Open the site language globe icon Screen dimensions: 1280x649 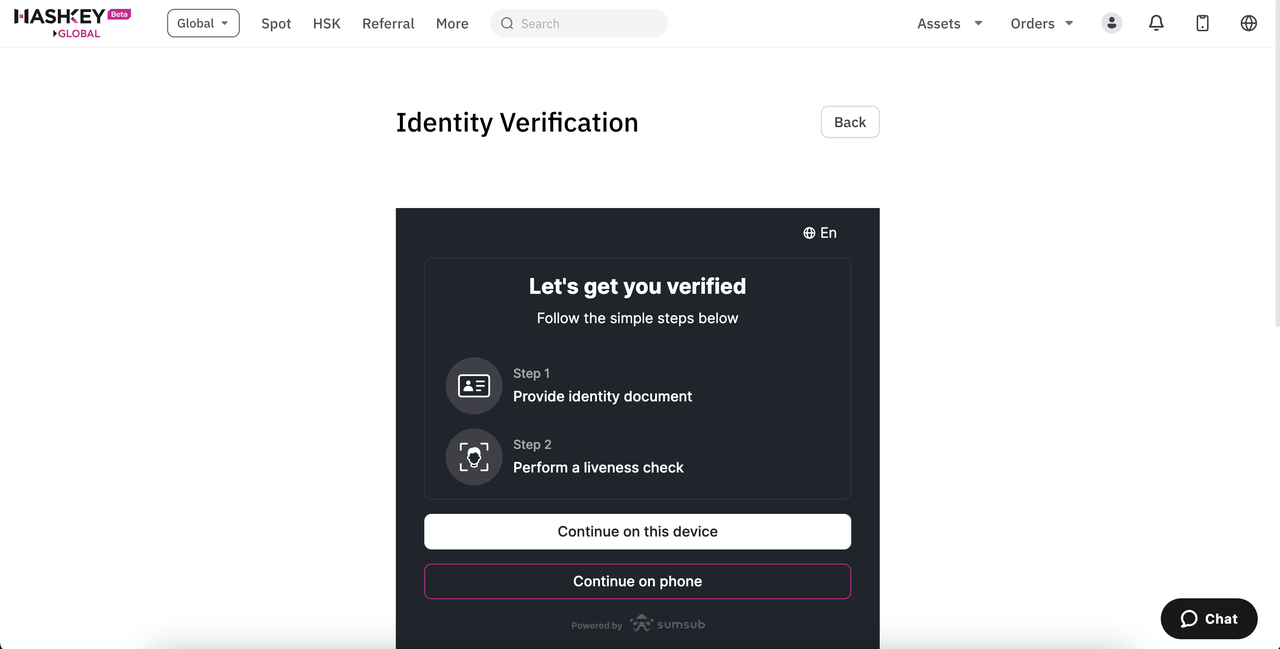click(1248, 23)
